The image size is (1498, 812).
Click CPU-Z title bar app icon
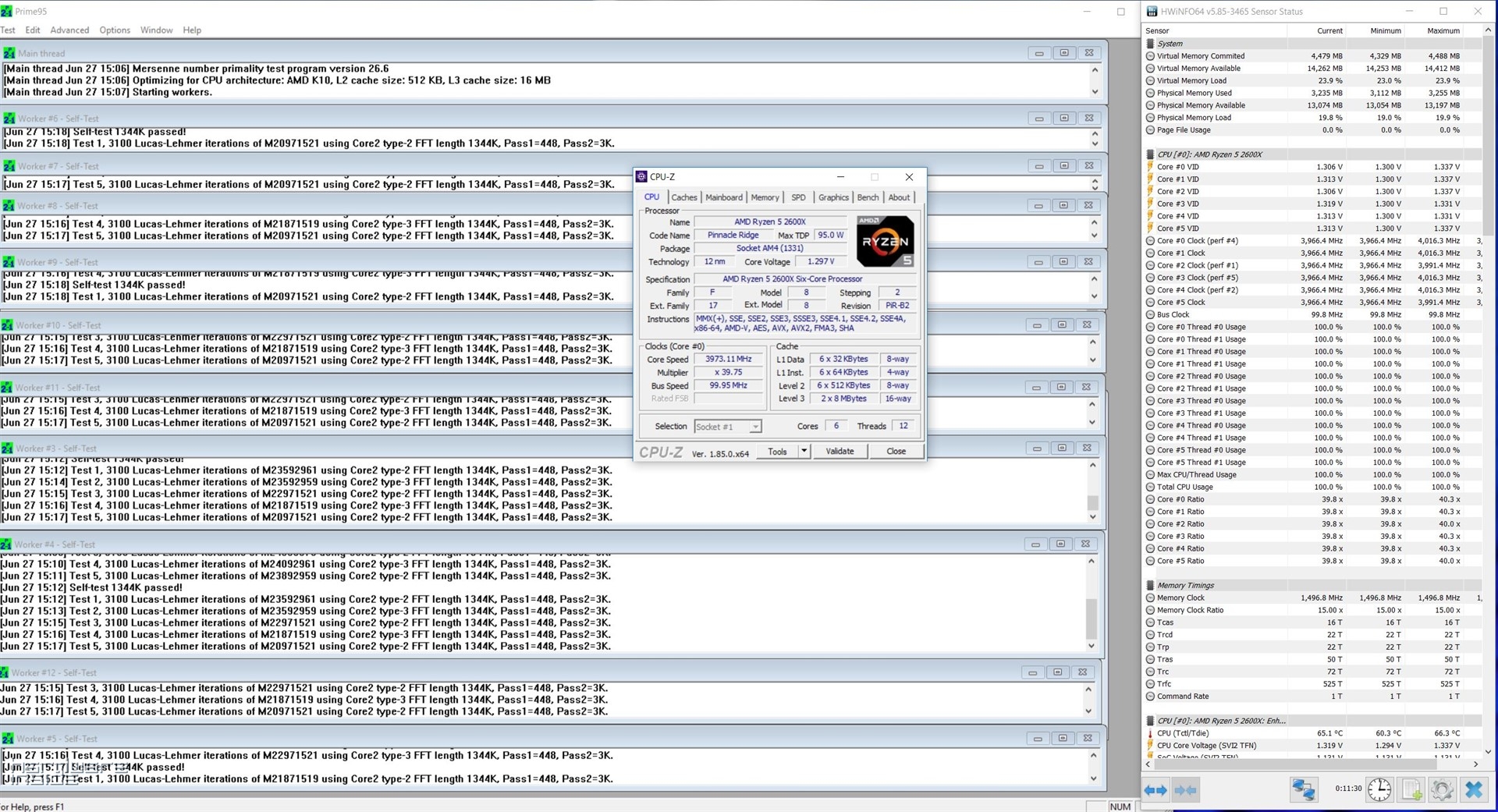[x=641, y=177]
